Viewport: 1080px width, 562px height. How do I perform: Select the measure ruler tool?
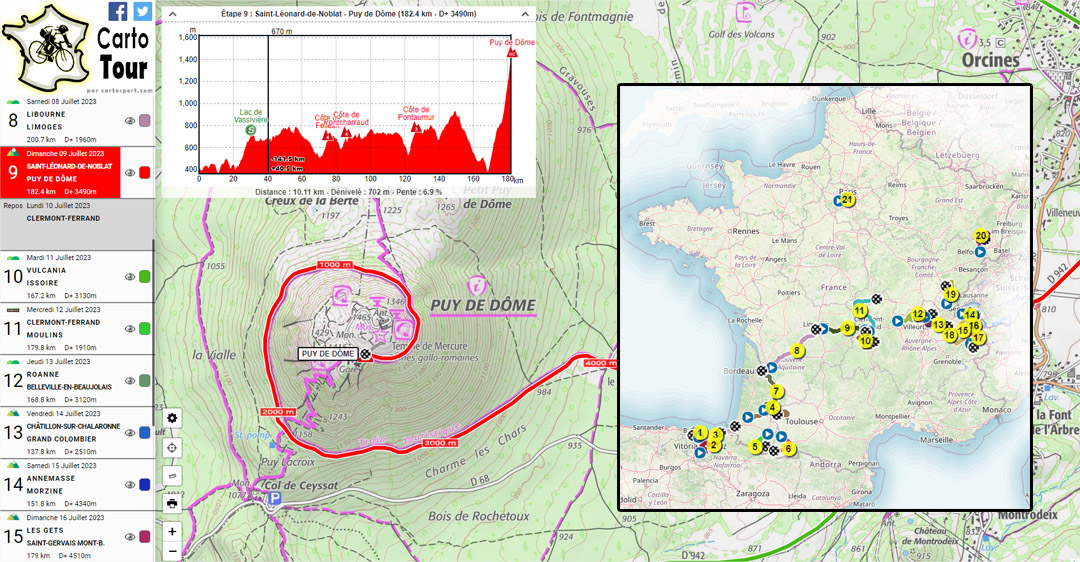172,476
